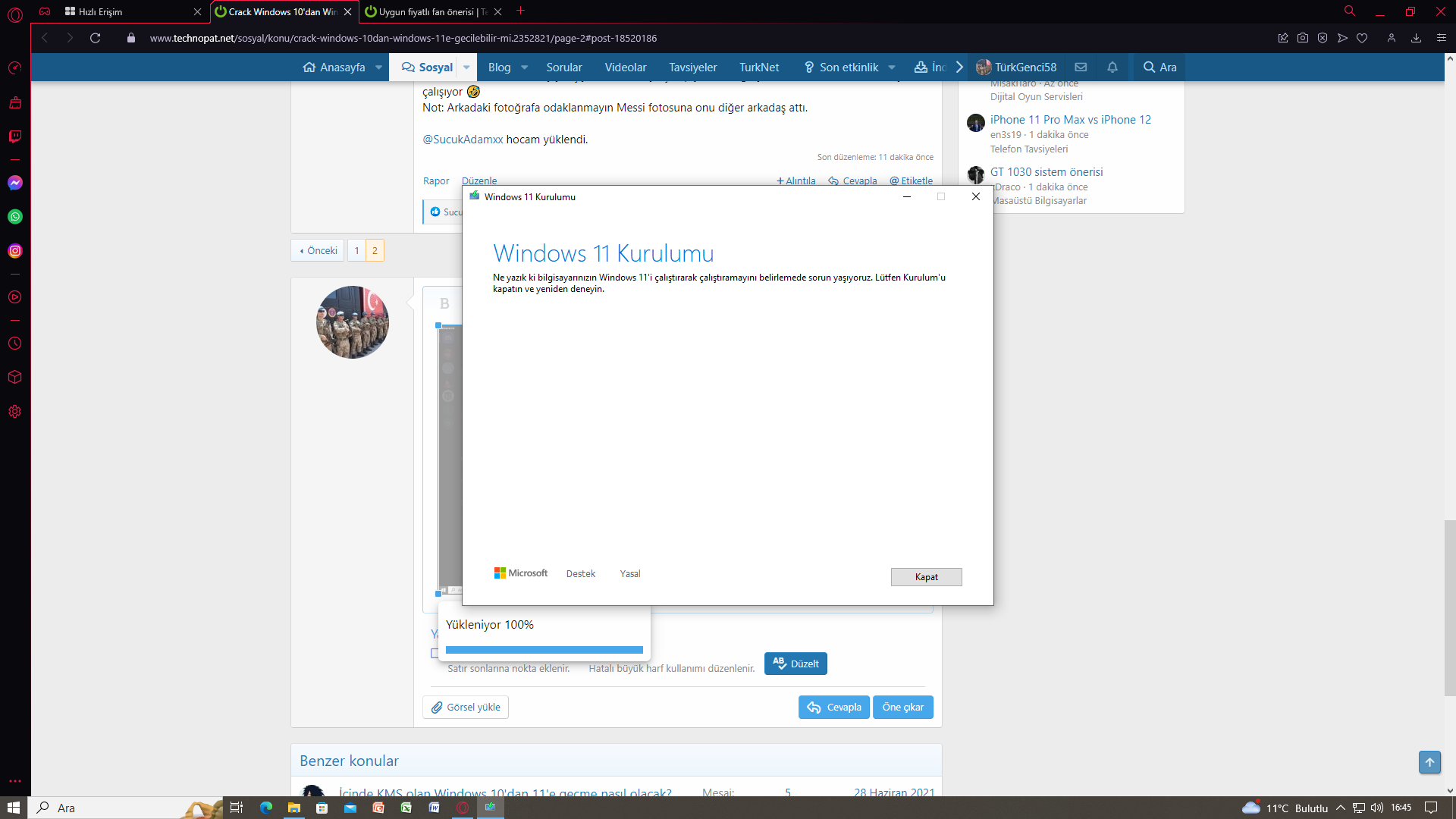
Task: Tick the checkbox below the reply editor
Action: coord(435,653)
